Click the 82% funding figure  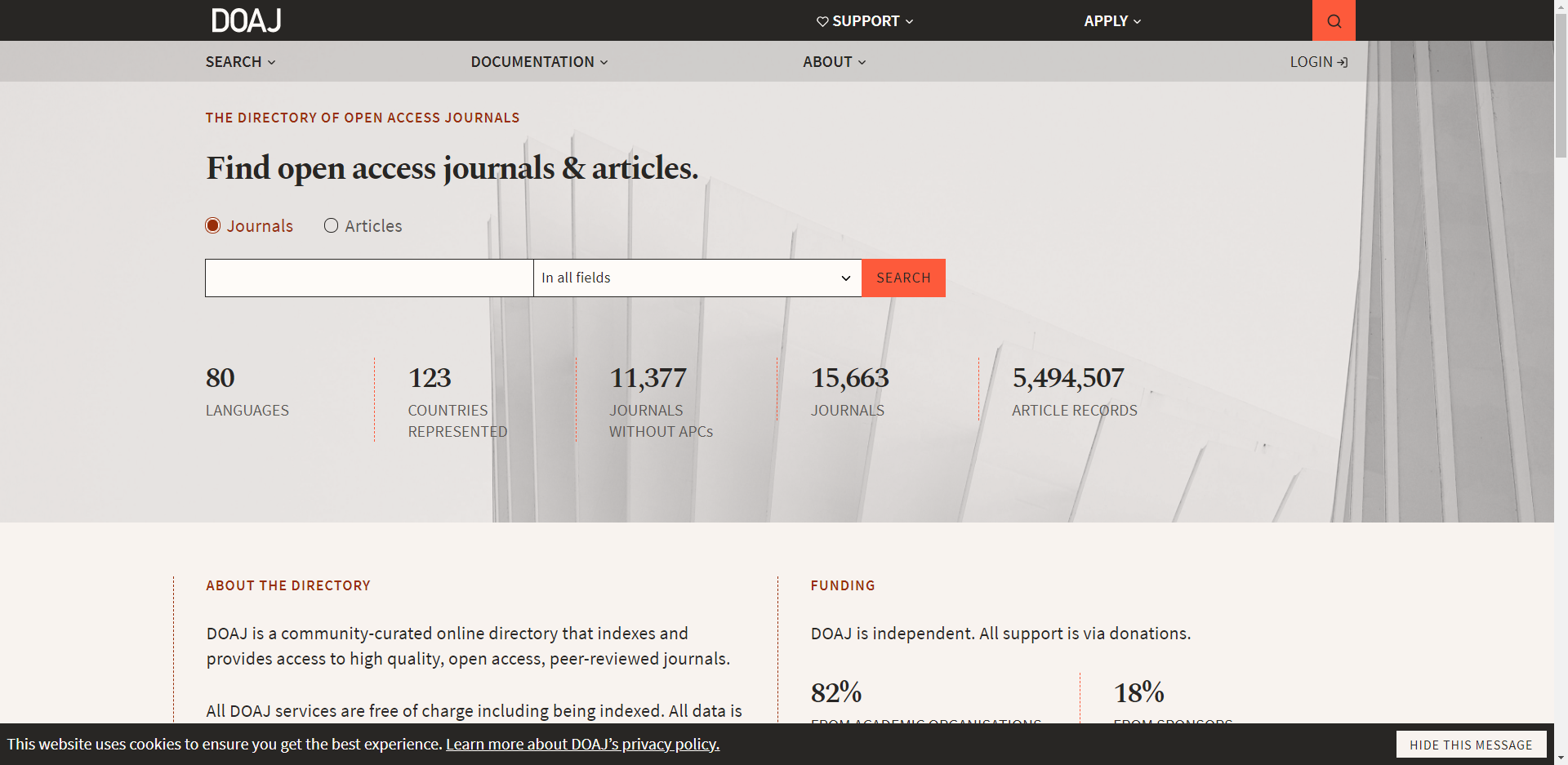pos(836,692)
